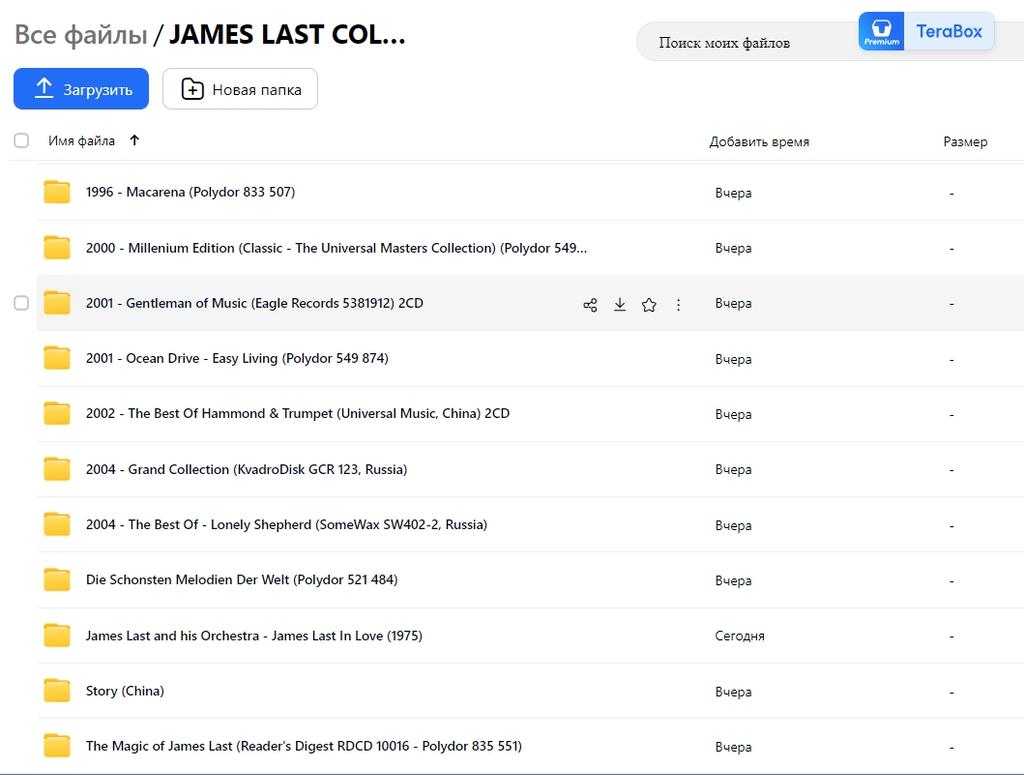Toggle the select-all files checkbox
This screenshot has width=1024, height=775.
pos(22,140)
